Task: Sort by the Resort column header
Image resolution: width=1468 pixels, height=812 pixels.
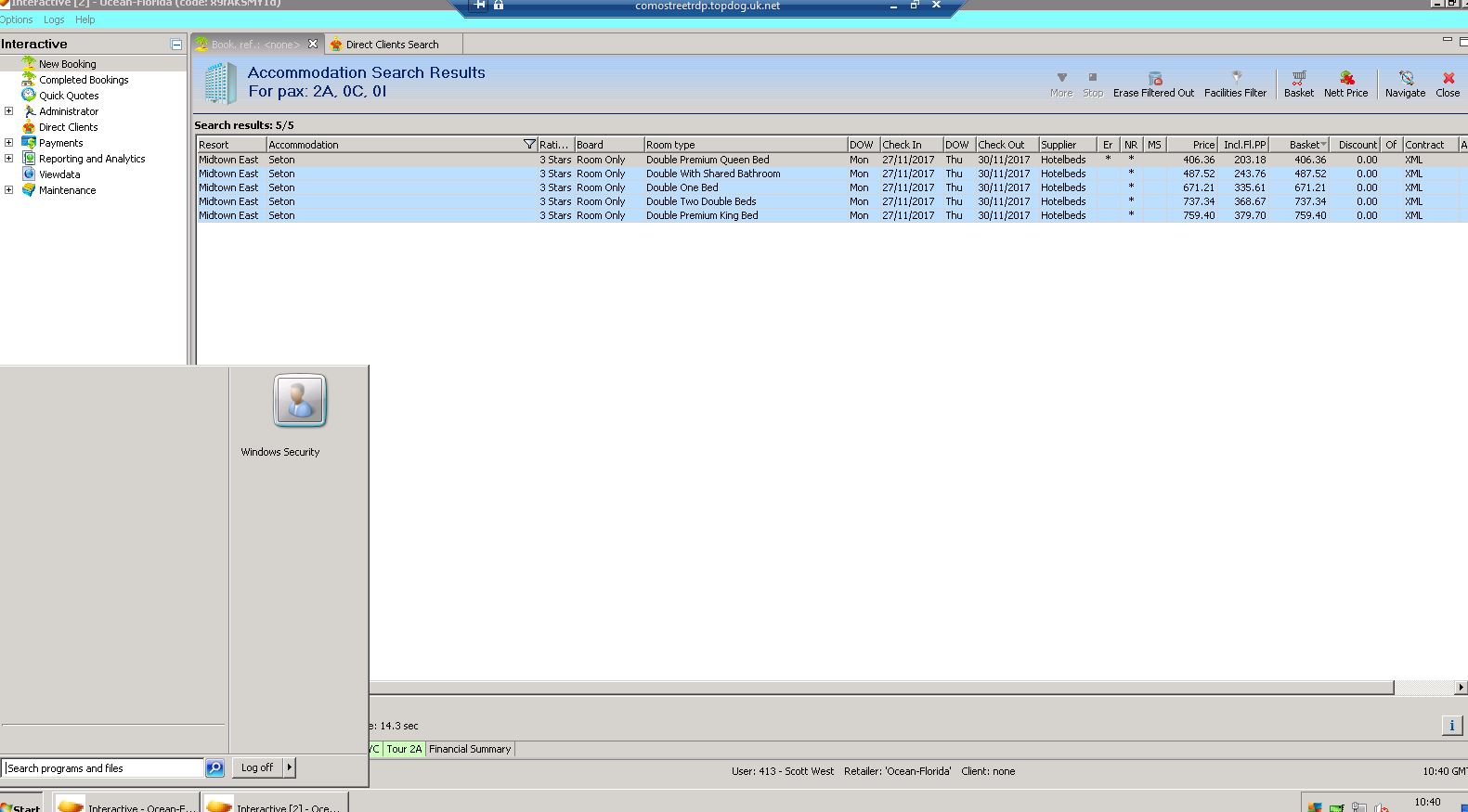Action: (231, 145)
